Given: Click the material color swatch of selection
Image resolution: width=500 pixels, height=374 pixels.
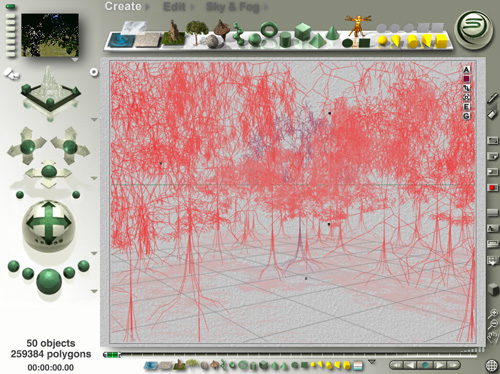Looking at the screenshot, I should point(466,79).
